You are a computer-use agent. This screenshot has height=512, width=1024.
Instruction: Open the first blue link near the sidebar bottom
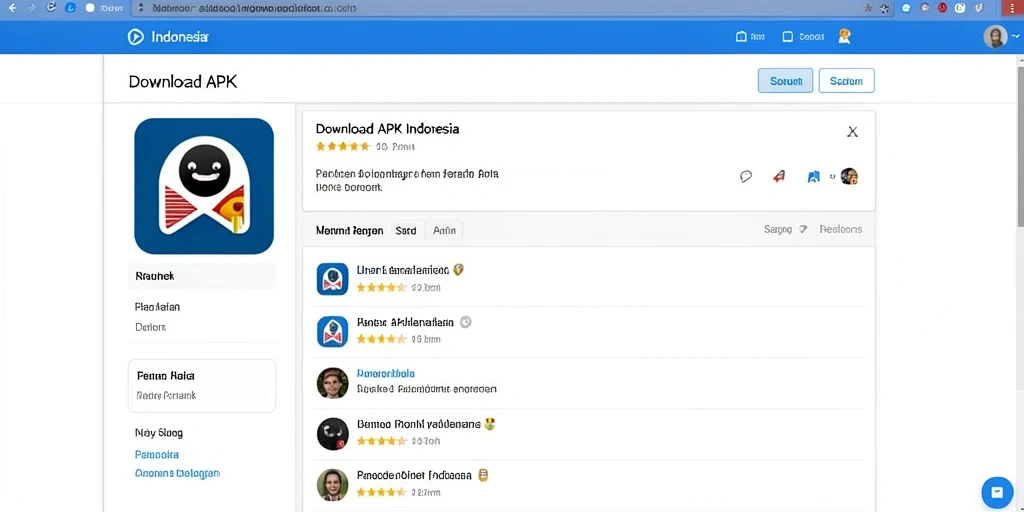[157, 455]
